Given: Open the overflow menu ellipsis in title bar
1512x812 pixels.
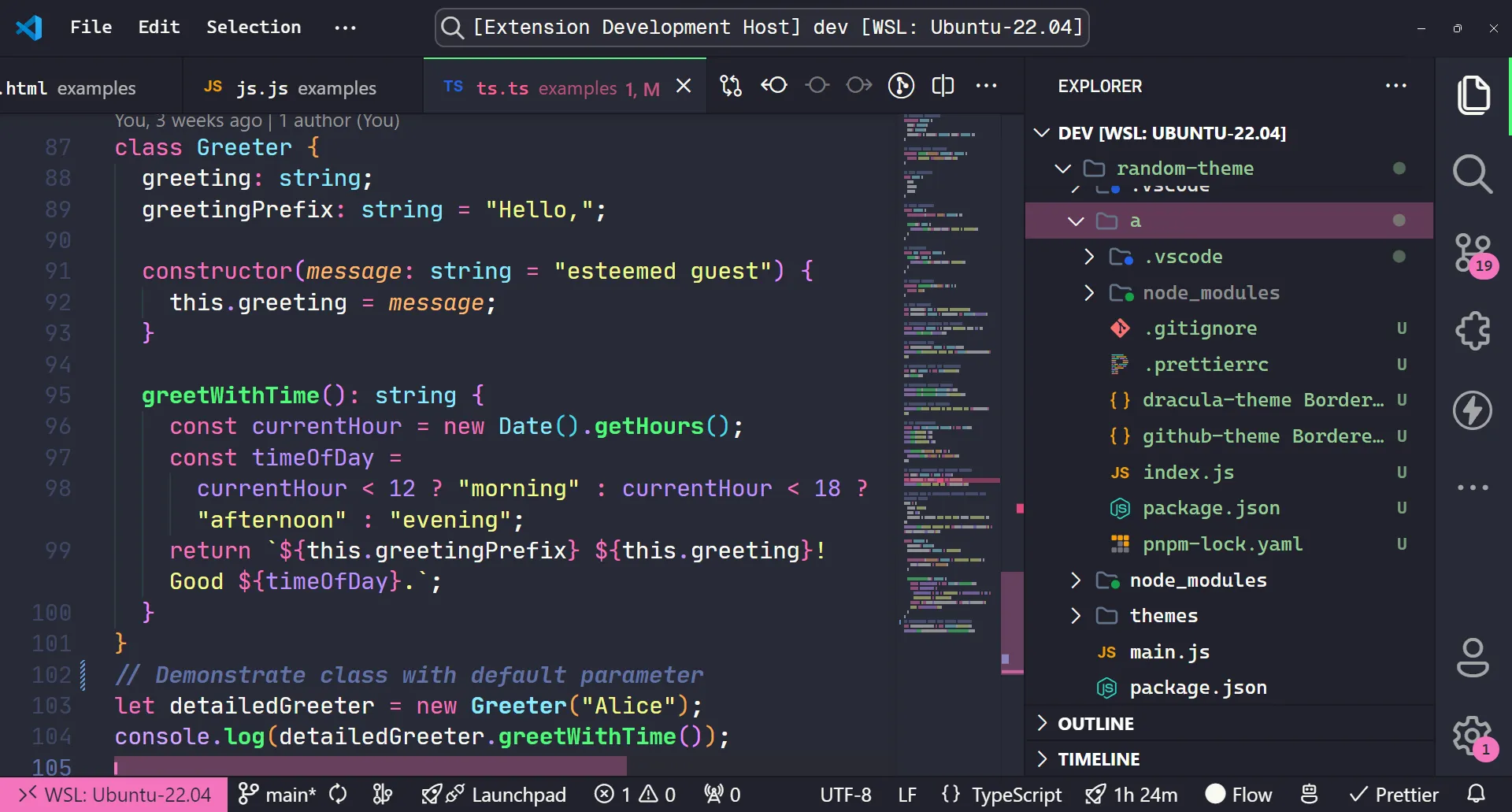Looking at the screenshot, I should [x=345, y=28].
